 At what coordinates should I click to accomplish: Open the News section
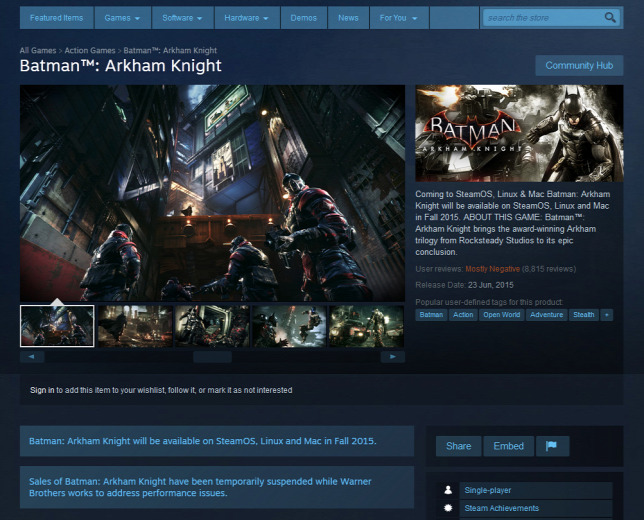pos(348,18)
